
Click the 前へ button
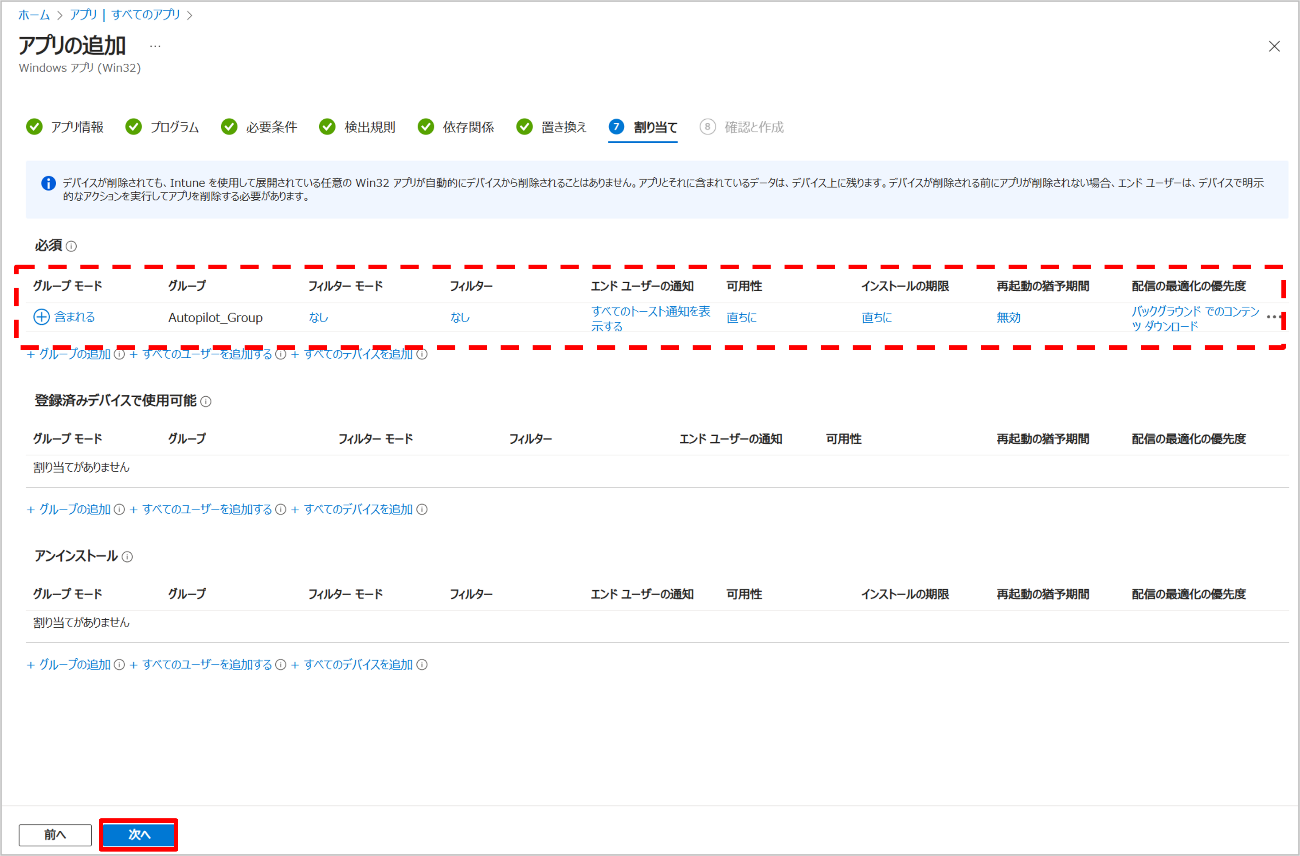coord(55,835)
